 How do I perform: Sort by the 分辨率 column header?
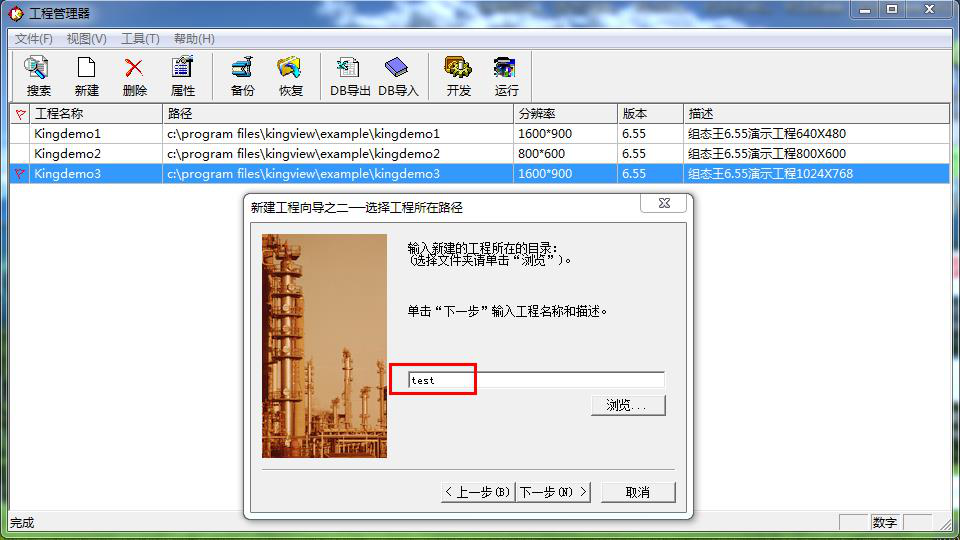[x=565, y=113]
